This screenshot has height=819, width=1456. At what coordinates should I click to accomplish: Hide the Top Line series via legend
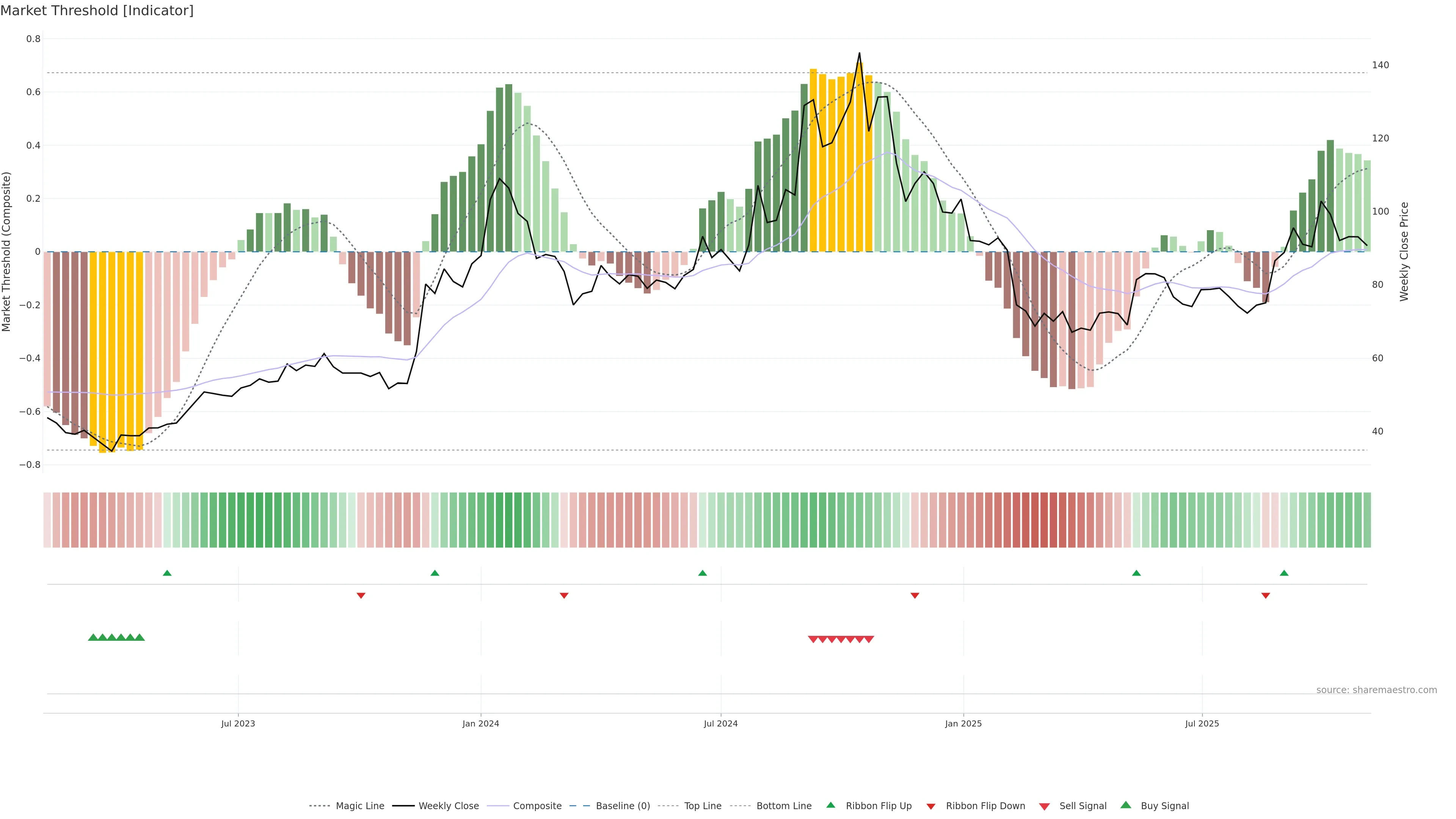pyautogui.click(x=703, y=805)
